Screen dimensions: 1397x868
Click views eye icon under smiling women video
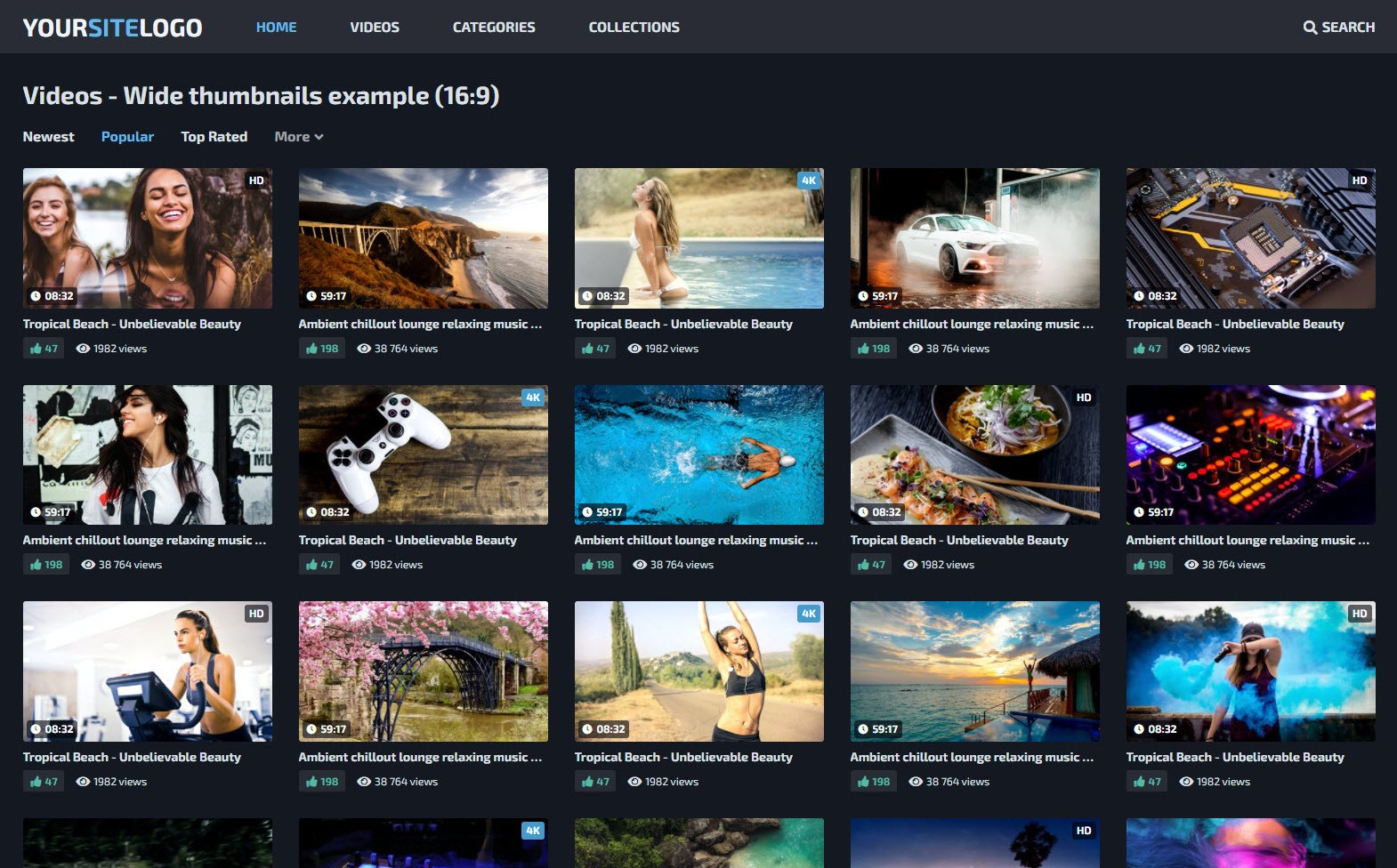coord(83,349)
